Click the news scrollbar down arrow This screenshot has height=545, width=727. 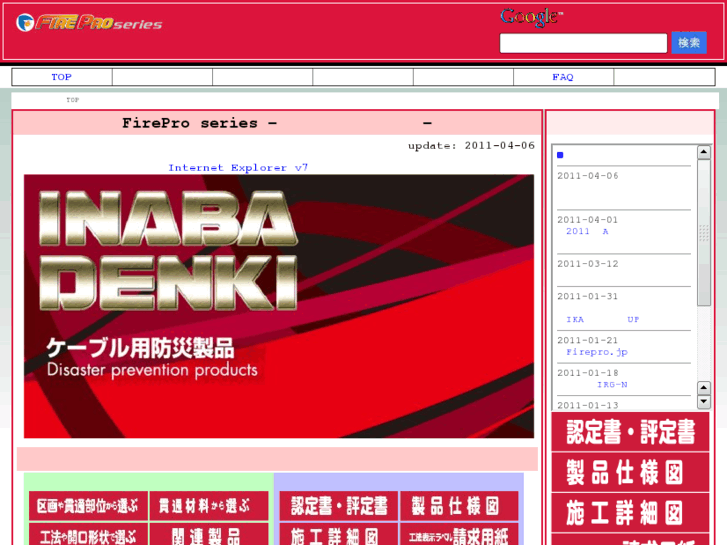704,401
